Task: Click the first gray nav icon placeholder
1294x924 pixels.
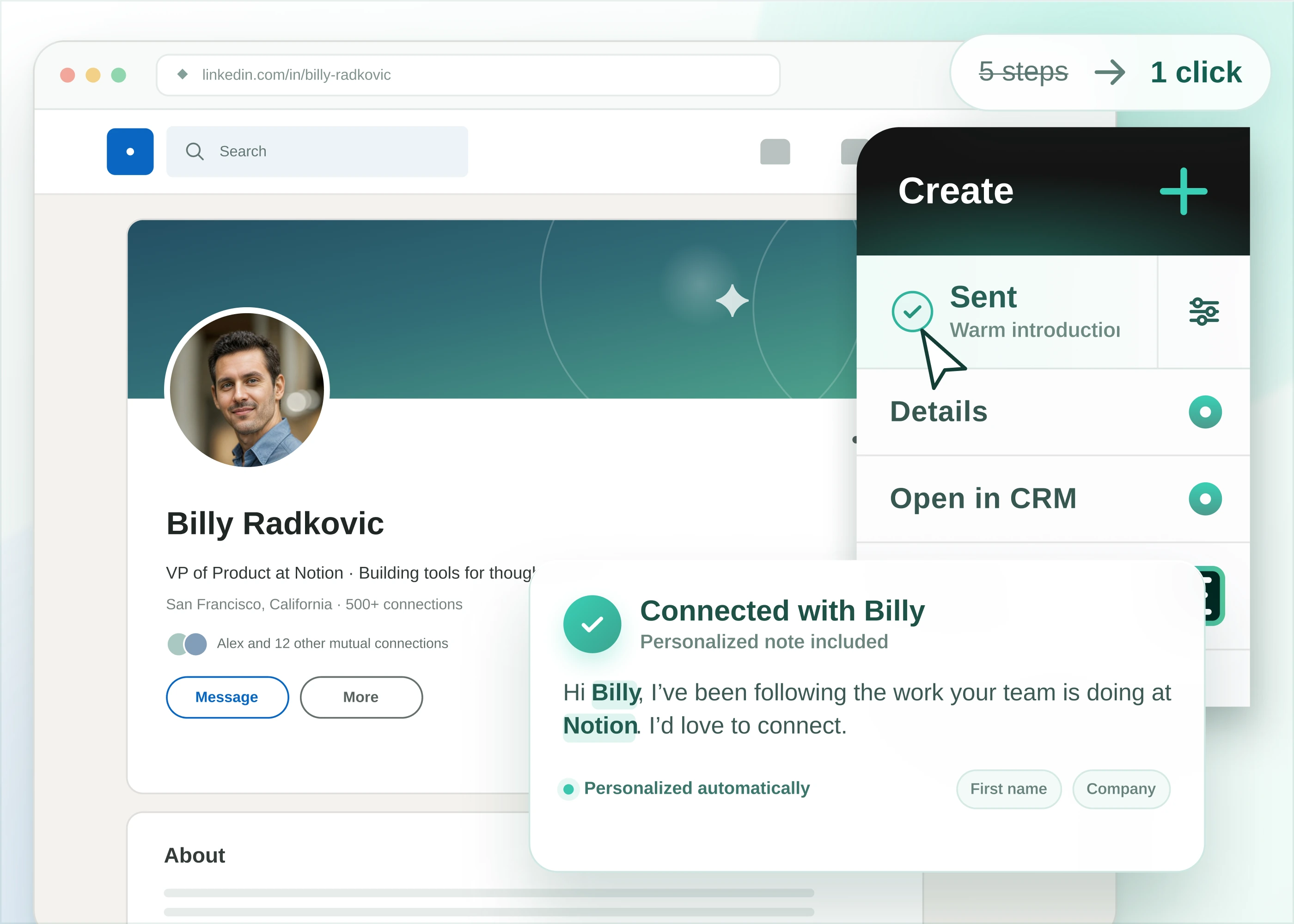Action: (x=775, y=152)
